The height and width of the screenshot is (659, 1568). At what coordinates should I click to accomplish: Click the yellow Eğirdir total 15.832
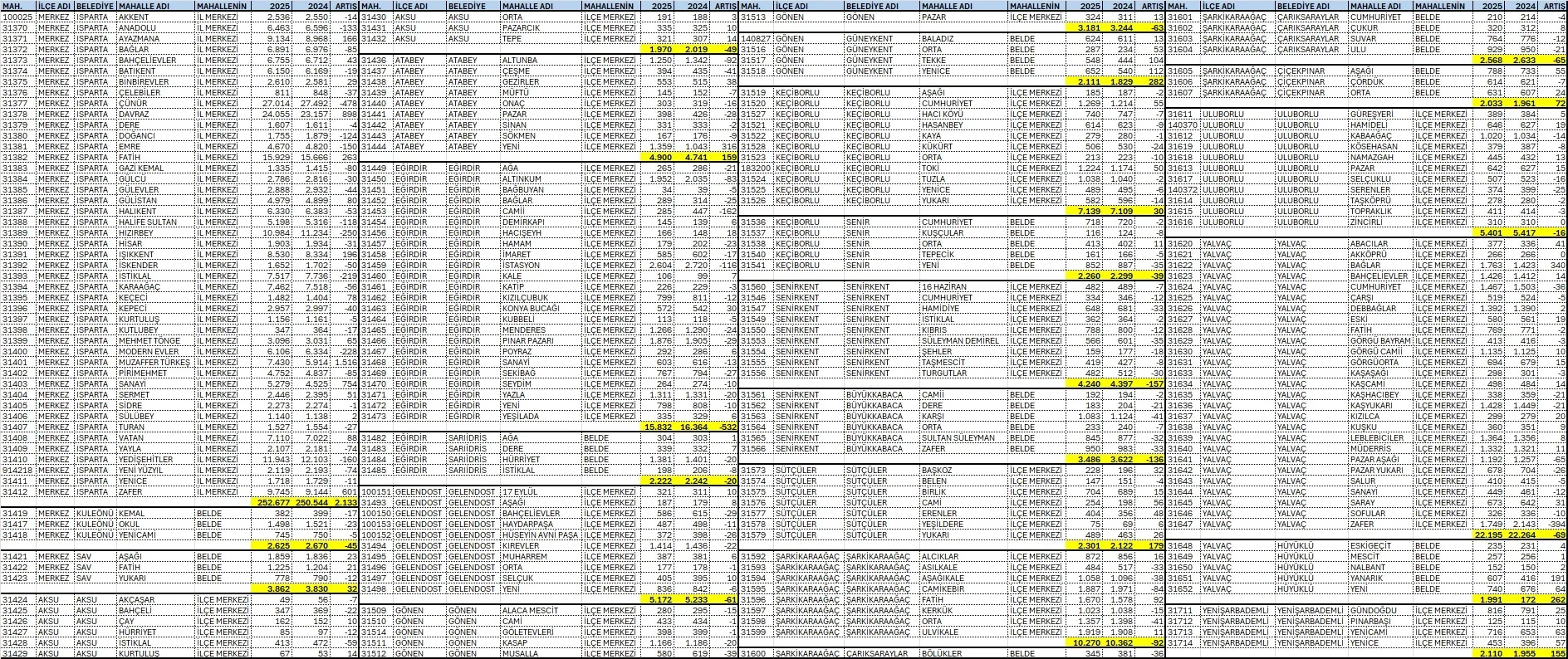(658, 427)
